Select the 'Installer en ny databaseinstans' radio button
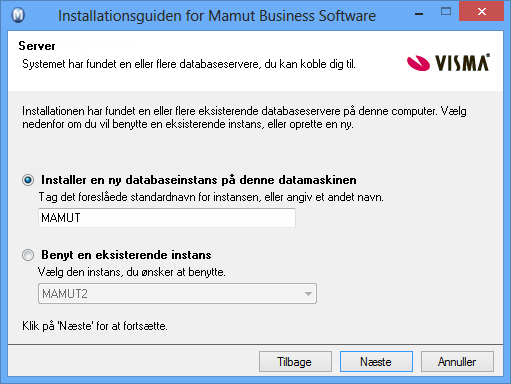The height and width of the screenshot is (384, 511). coord(28,180)
